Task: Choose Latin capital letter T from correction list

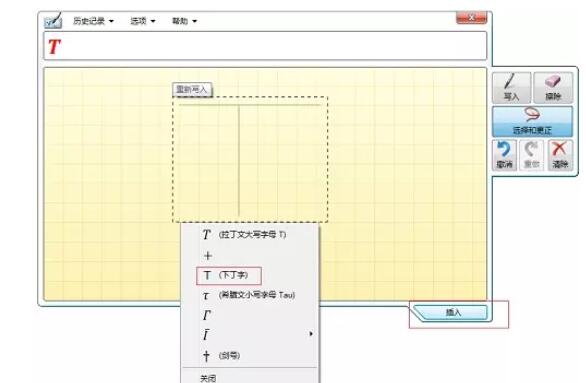Action: click(250, 235)
